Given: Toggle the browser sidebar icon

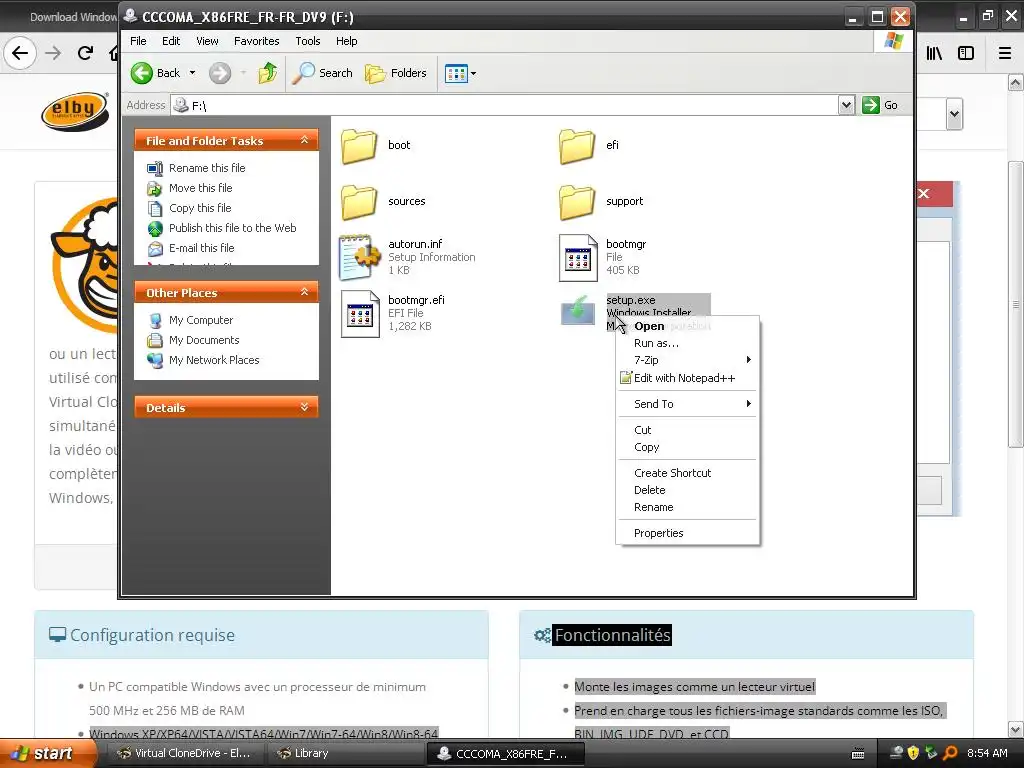Looking at the screenshot, I should 966,53.
